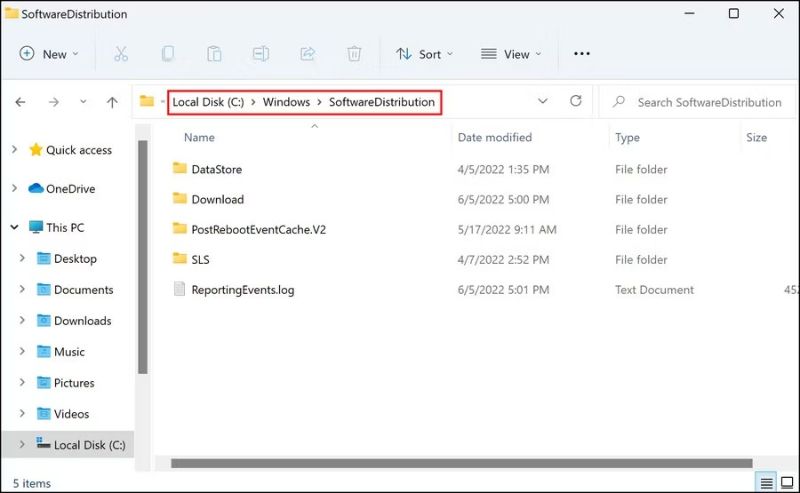Navigate back with the left arrow

[x=21, y=102]
